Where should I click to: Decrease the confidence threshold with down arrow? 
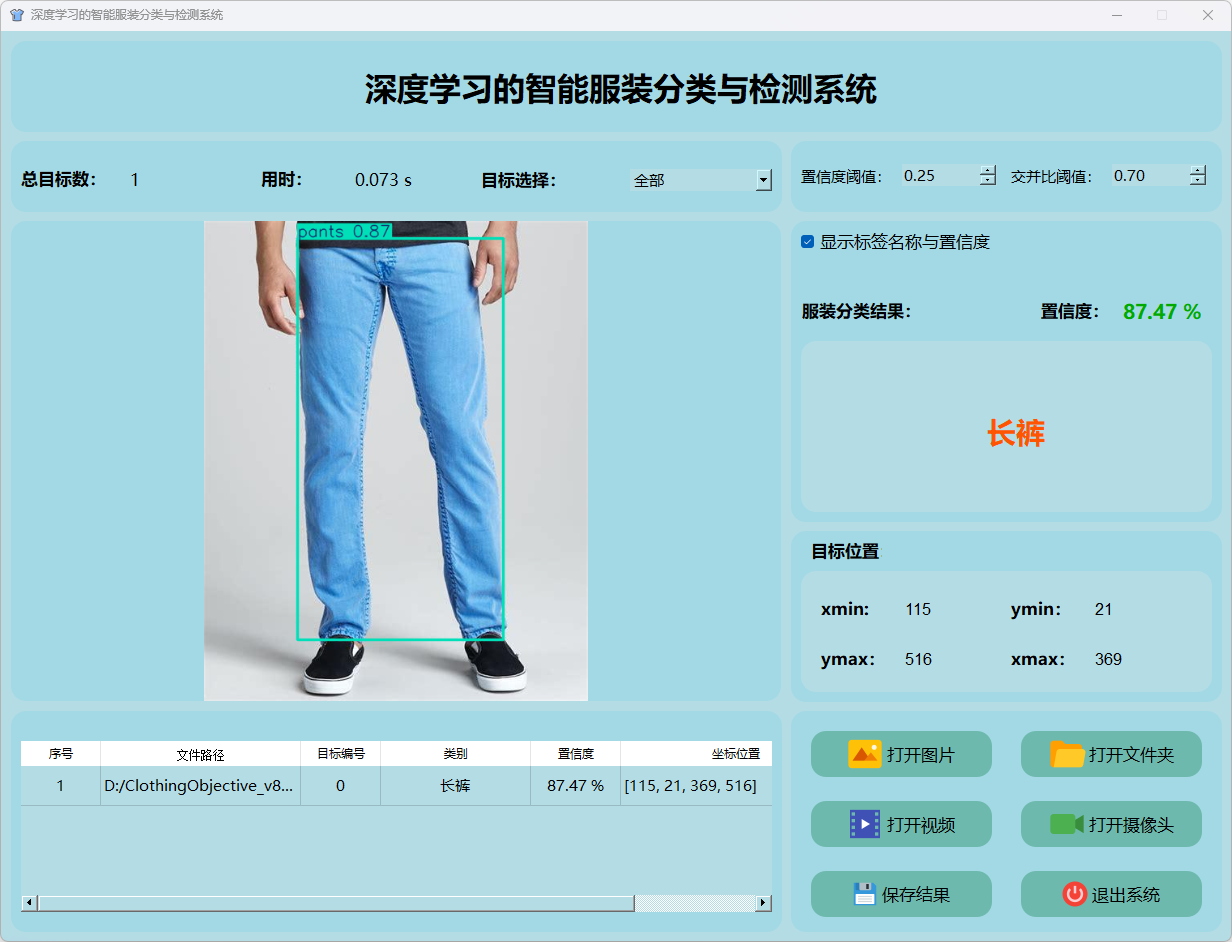coord(988,181)
